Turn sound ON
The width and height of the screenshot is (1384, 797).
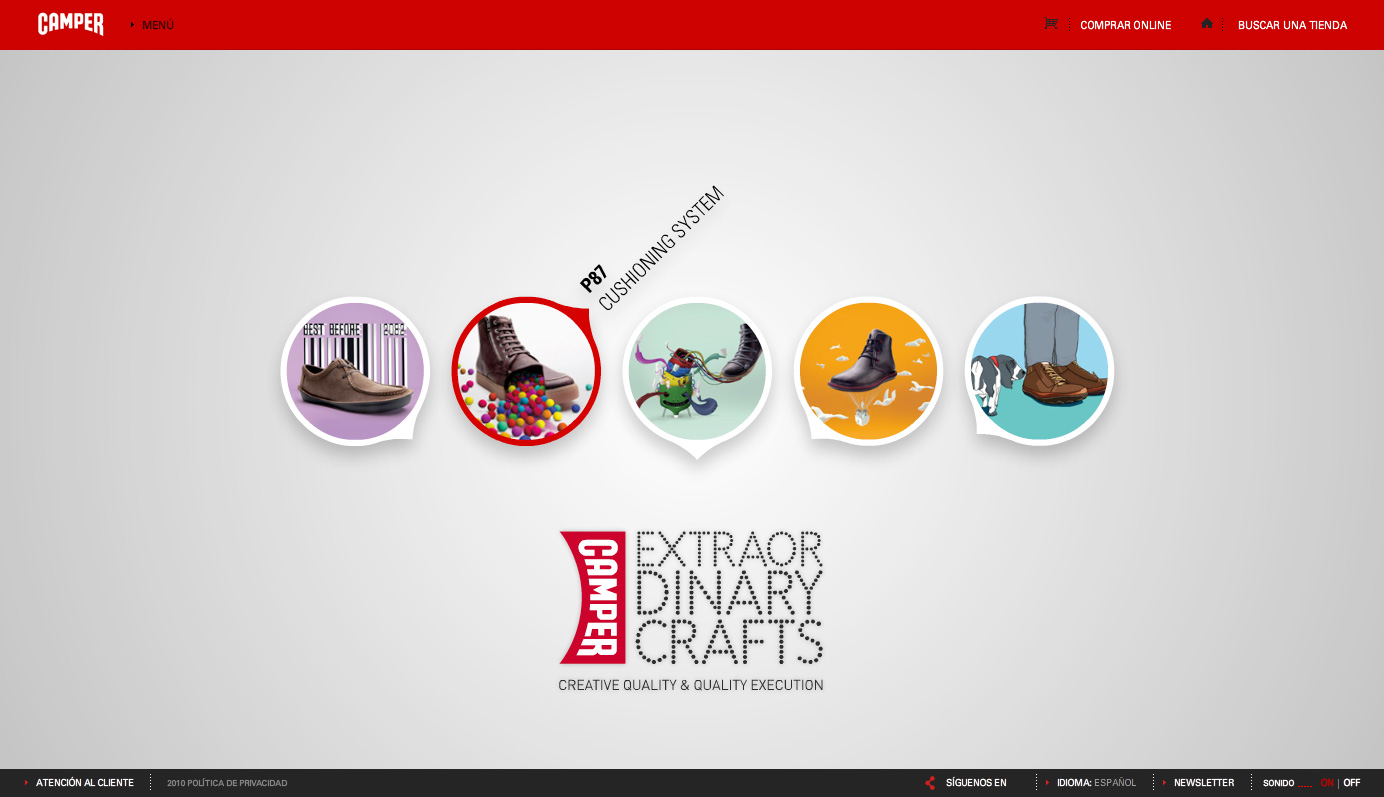[x=1327, y=783]
